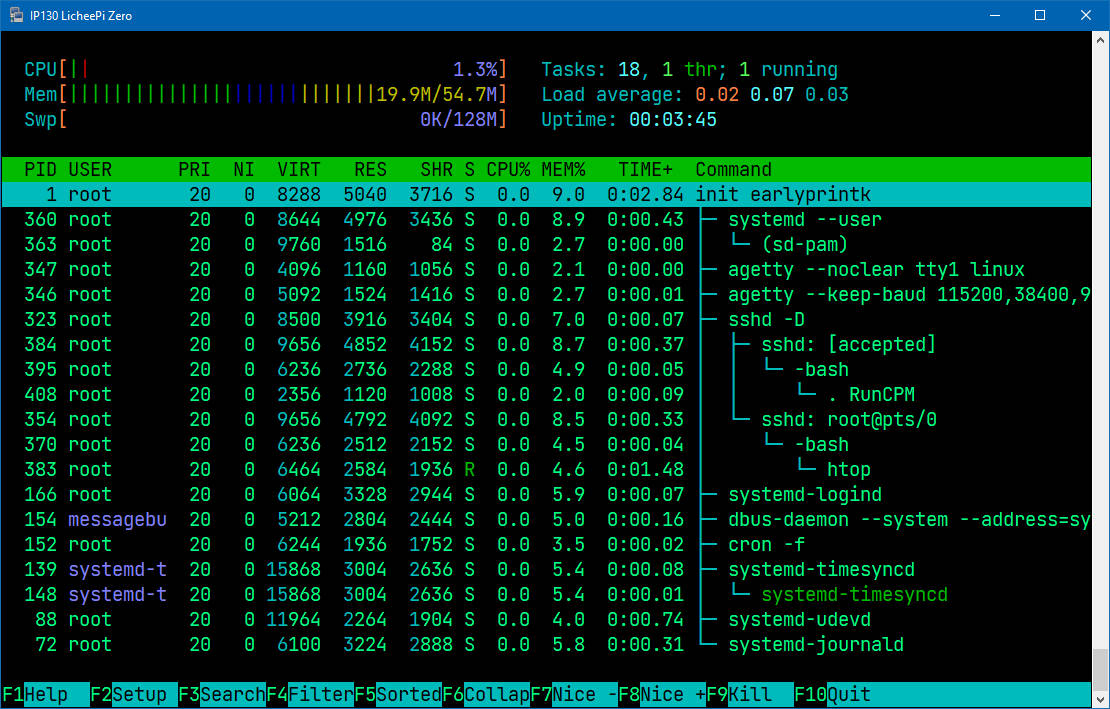Collapse the tree using F6 Collap button
1110x709 pixels.
coord(486,695)
